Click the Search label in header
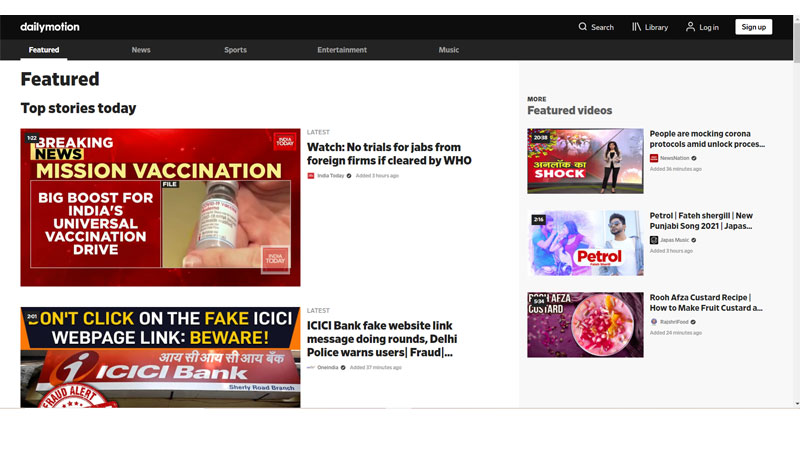Viewport: 800px width, 450px height. 603,28
